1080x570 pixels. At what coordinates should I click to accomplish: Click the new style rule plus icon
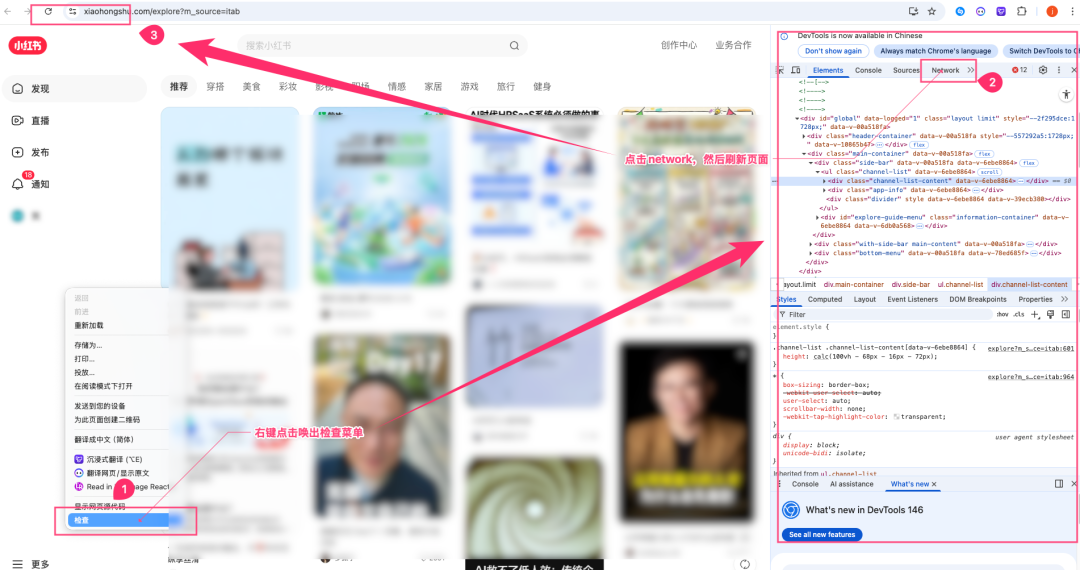(1035, 314)
